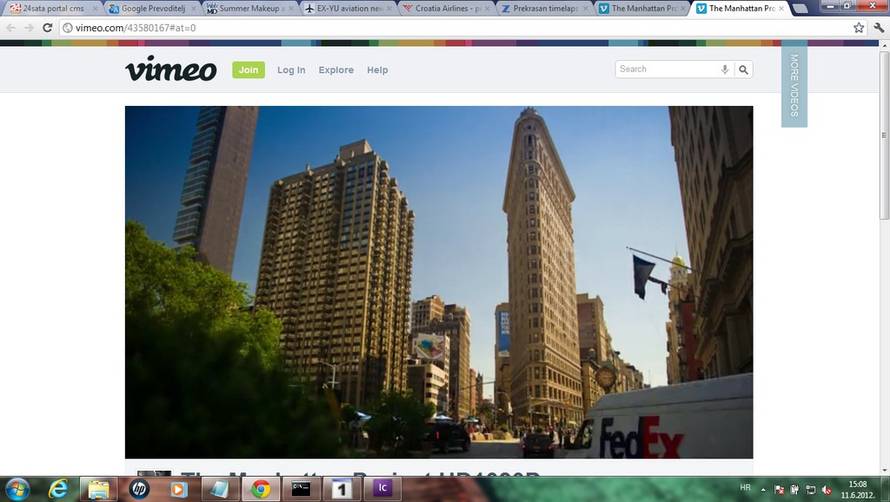This screenshot has height=502, width=890.
Task: Click the page vertical scrollbar thumb
Action: click(884, 136)
